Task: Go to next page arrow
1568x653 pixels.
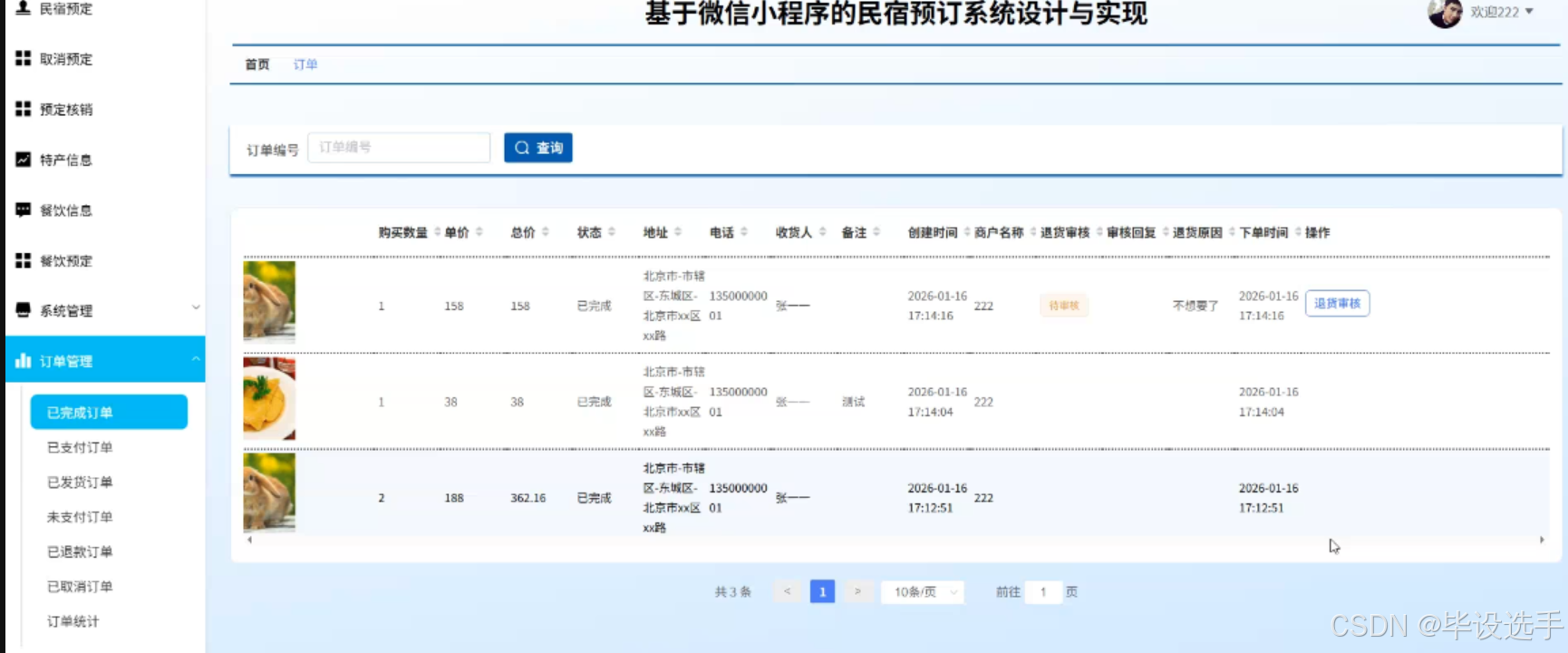Action: 857,592
